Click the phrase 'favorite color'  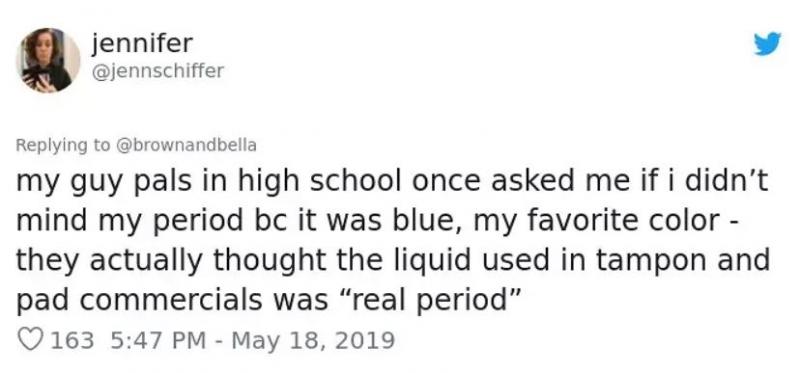[x=622, y=221]
